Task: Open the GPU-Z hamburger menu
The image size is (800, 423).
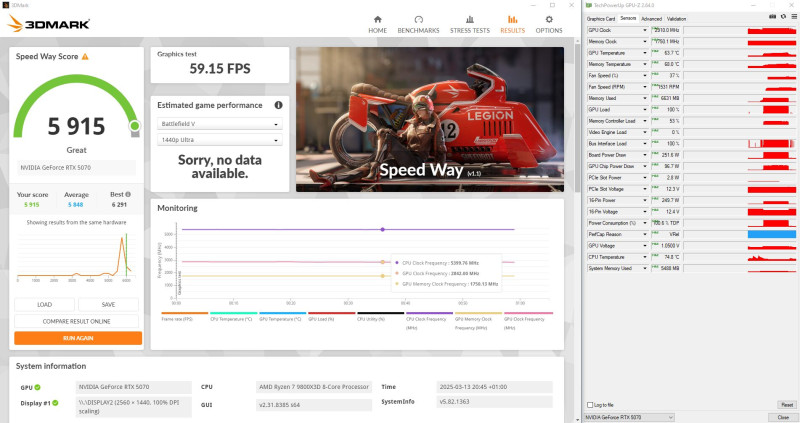Action: pyautogui.click(x=794, y=17)
